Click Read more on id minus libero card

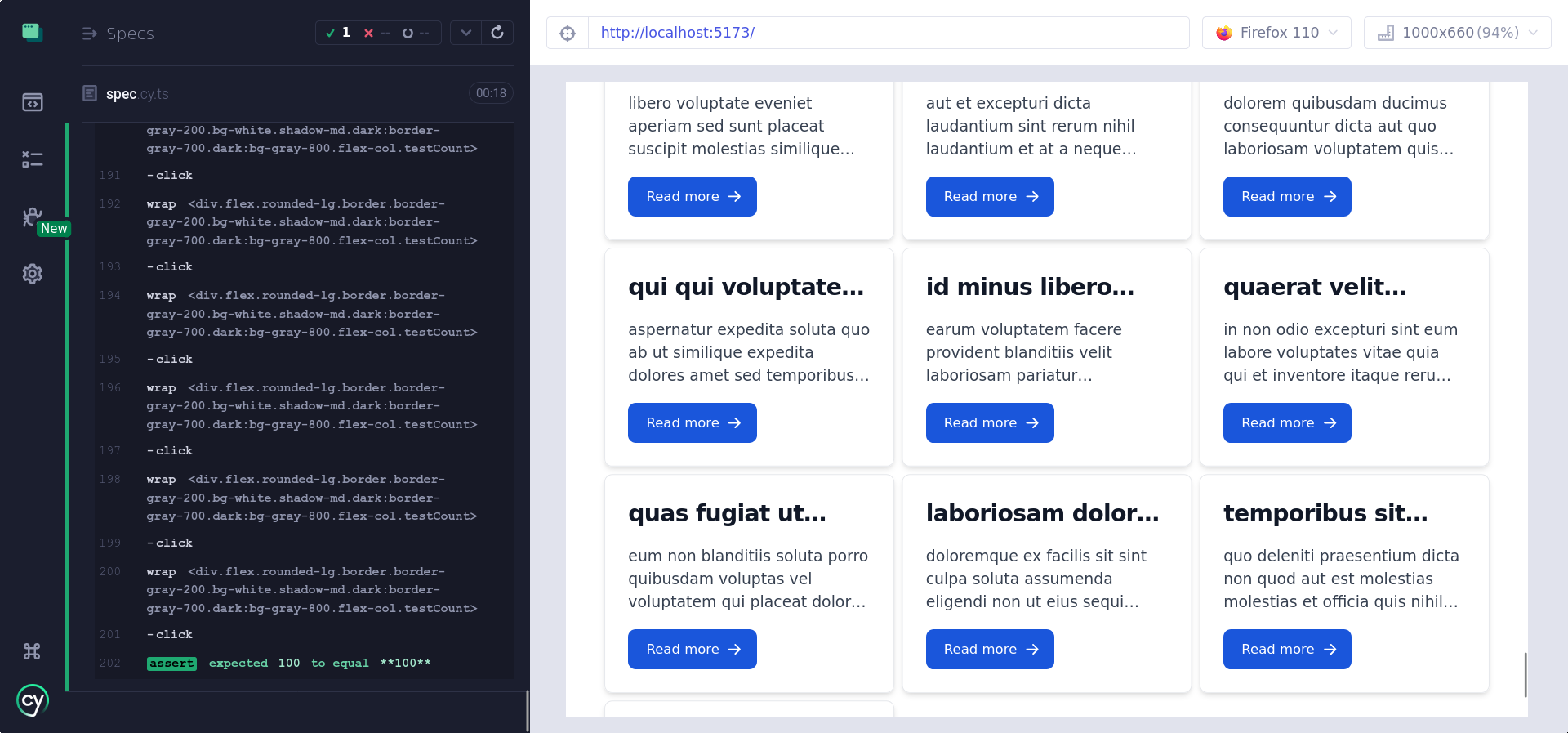coord(990,422)
